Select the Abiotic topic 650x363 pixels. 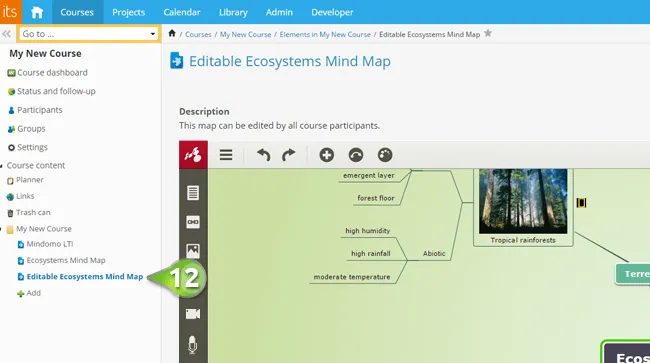(434, 254)
